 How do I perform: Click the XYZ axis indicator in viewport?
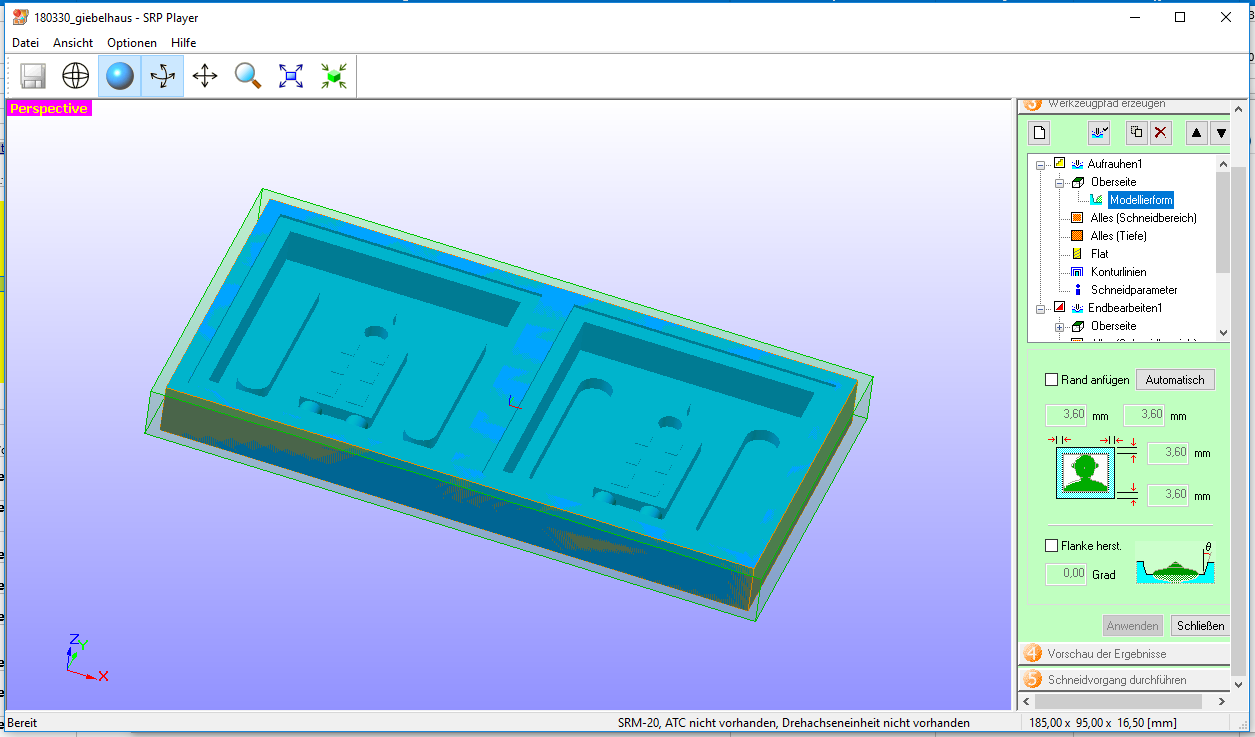click(x=85, y=658)
